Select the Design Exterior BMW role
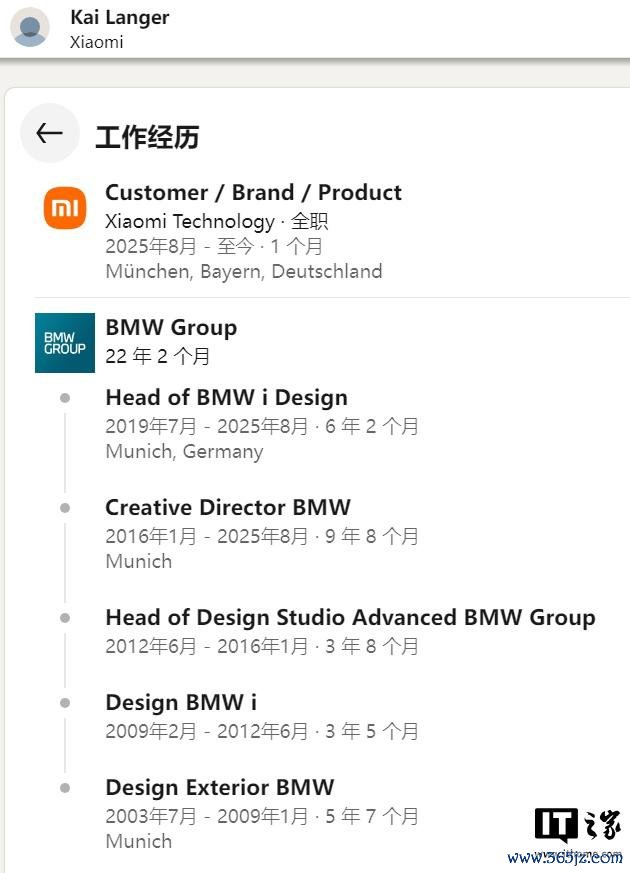 [x=219, y=787]
